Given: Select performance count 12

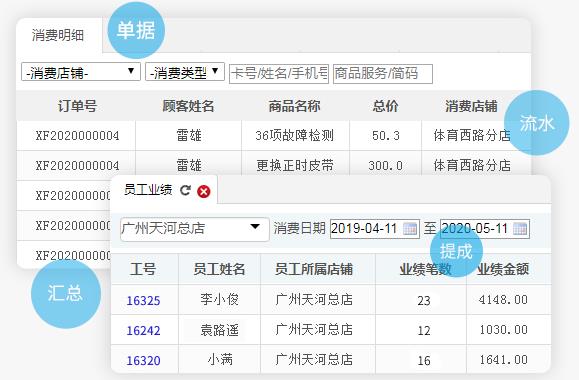Looking at the screenshot, I should [x=424, y=330].
